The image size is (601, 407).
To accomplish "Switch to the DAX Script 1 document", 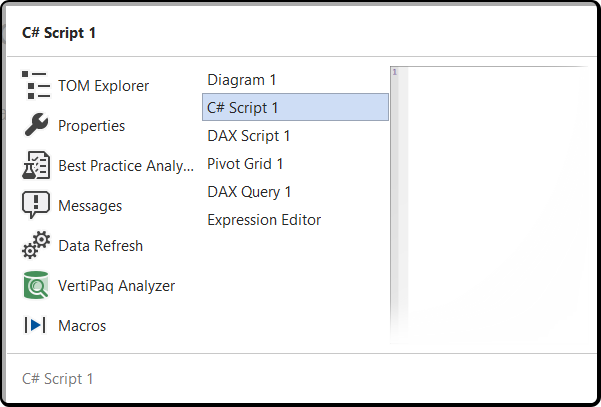I will pyautogui.click(x=249, y=136).
